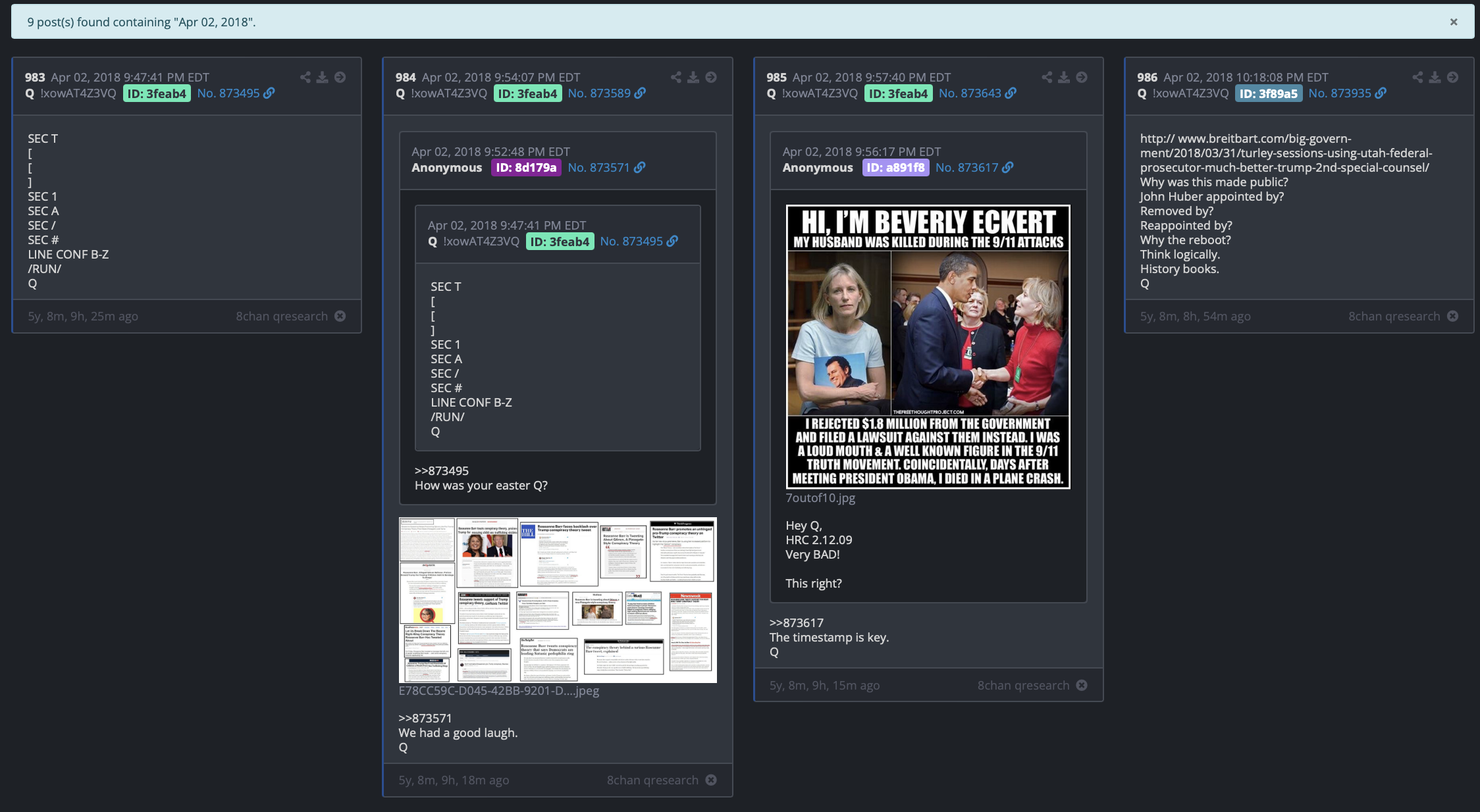This screenshot has height=812, width=1480.
Task: Share post 983 via share icon
Action: coord(305,77)
